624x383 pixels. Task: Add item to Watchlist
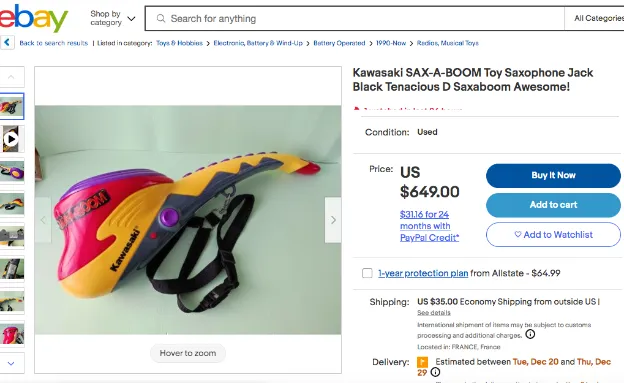(x=553, y=234)
